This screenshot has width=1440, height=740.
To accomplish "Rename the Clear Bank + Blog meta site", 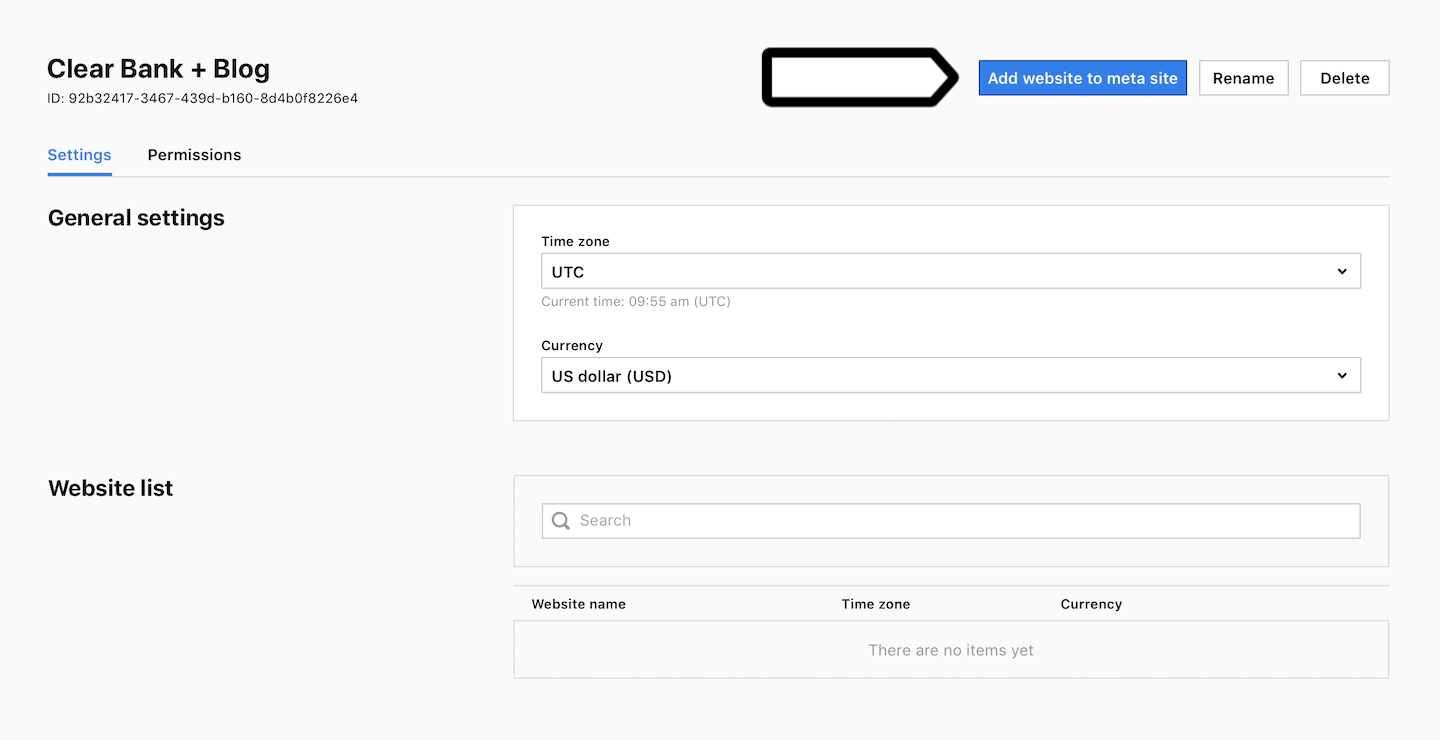I will point(1243,78).
